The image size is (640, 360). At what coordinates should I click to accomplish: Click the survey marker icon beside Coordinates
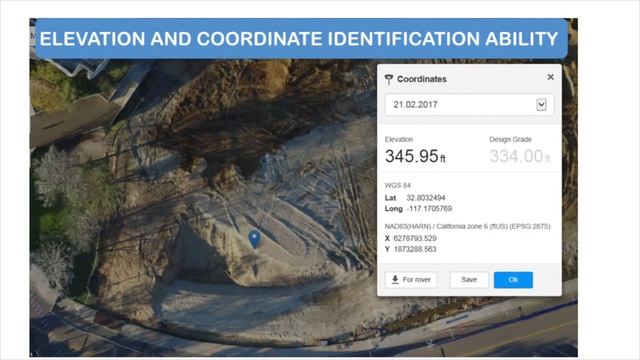pos(389,79)
